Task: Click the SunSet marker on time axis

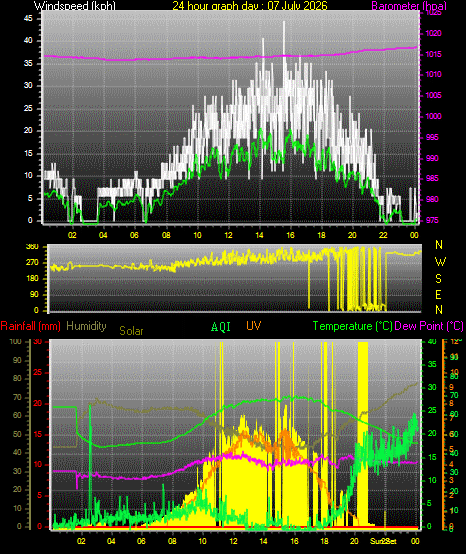Action: tap(383, 541)
